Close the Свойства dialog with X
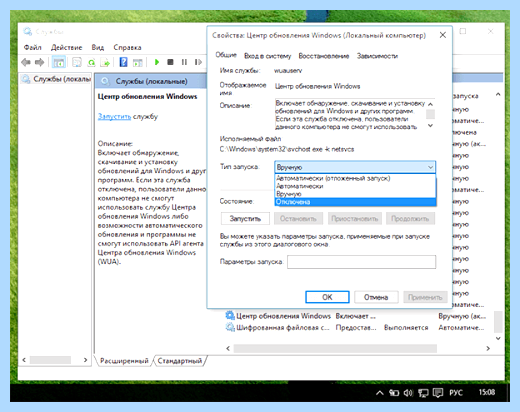The width and height of the screenshot is (520, 412). click(443, 35)
